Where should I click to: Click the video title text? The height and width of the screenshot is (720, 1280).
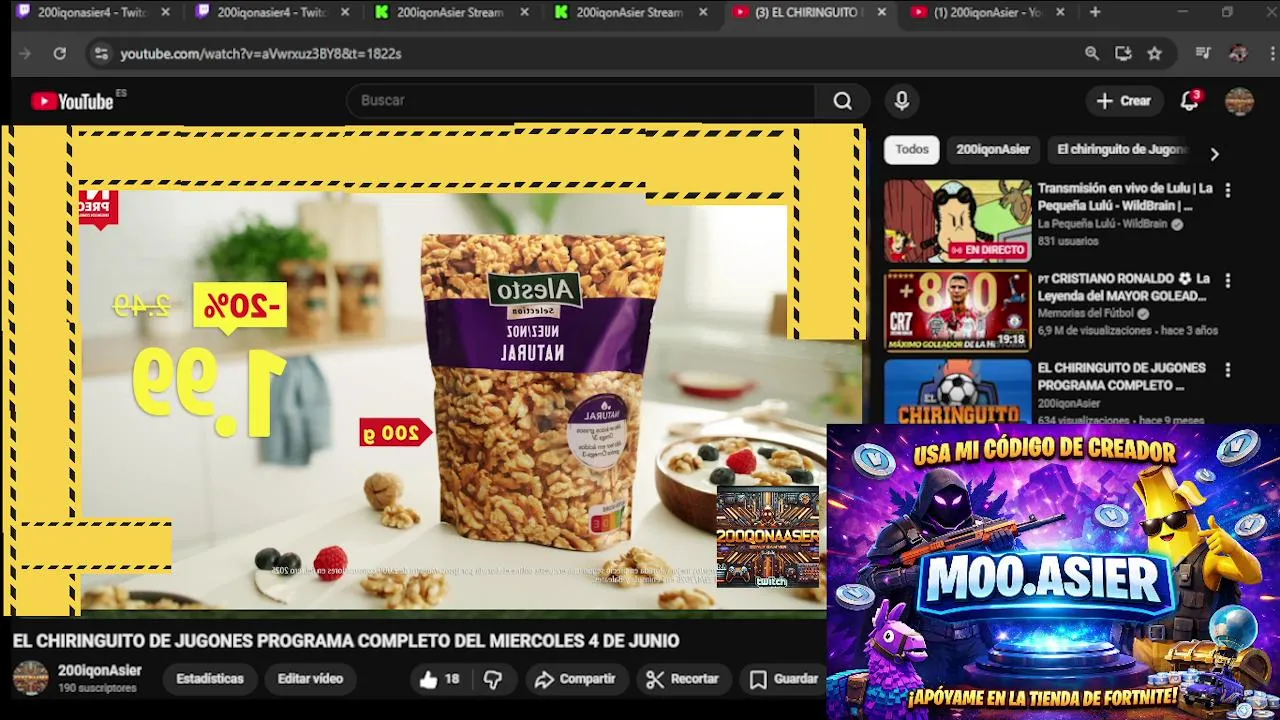346,641
